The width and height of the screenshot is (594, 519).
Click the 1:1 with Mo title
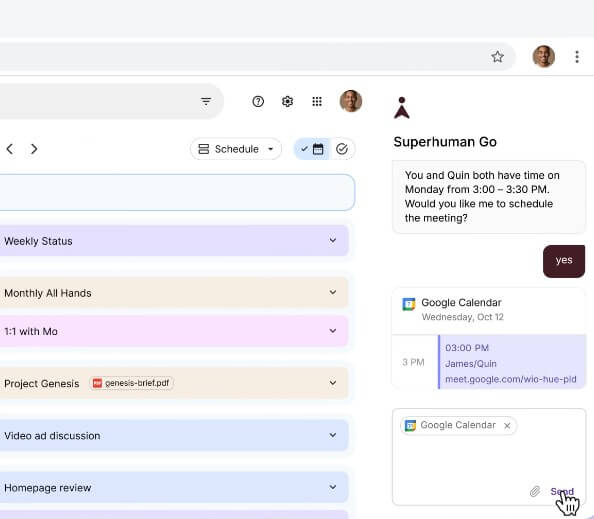tap(31, 331)
